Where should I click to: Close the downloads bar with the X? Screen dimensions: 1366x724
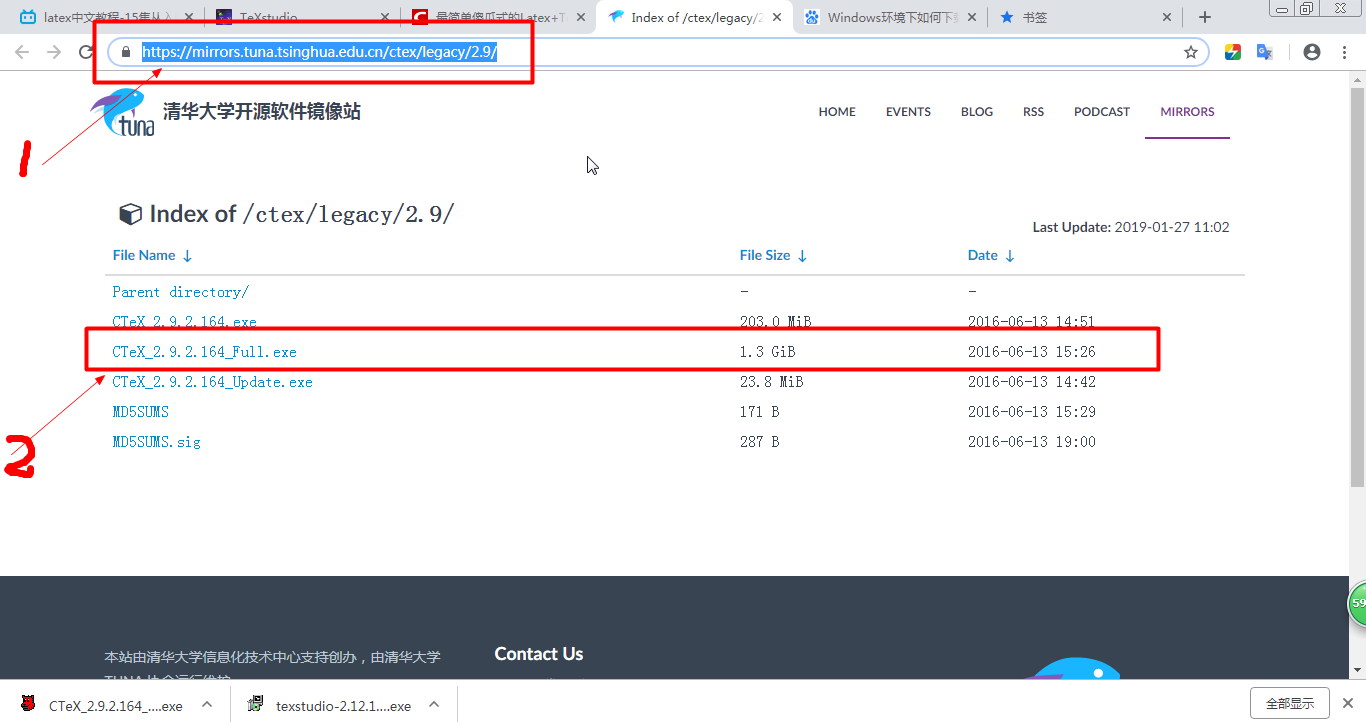tap(1350, 704)
